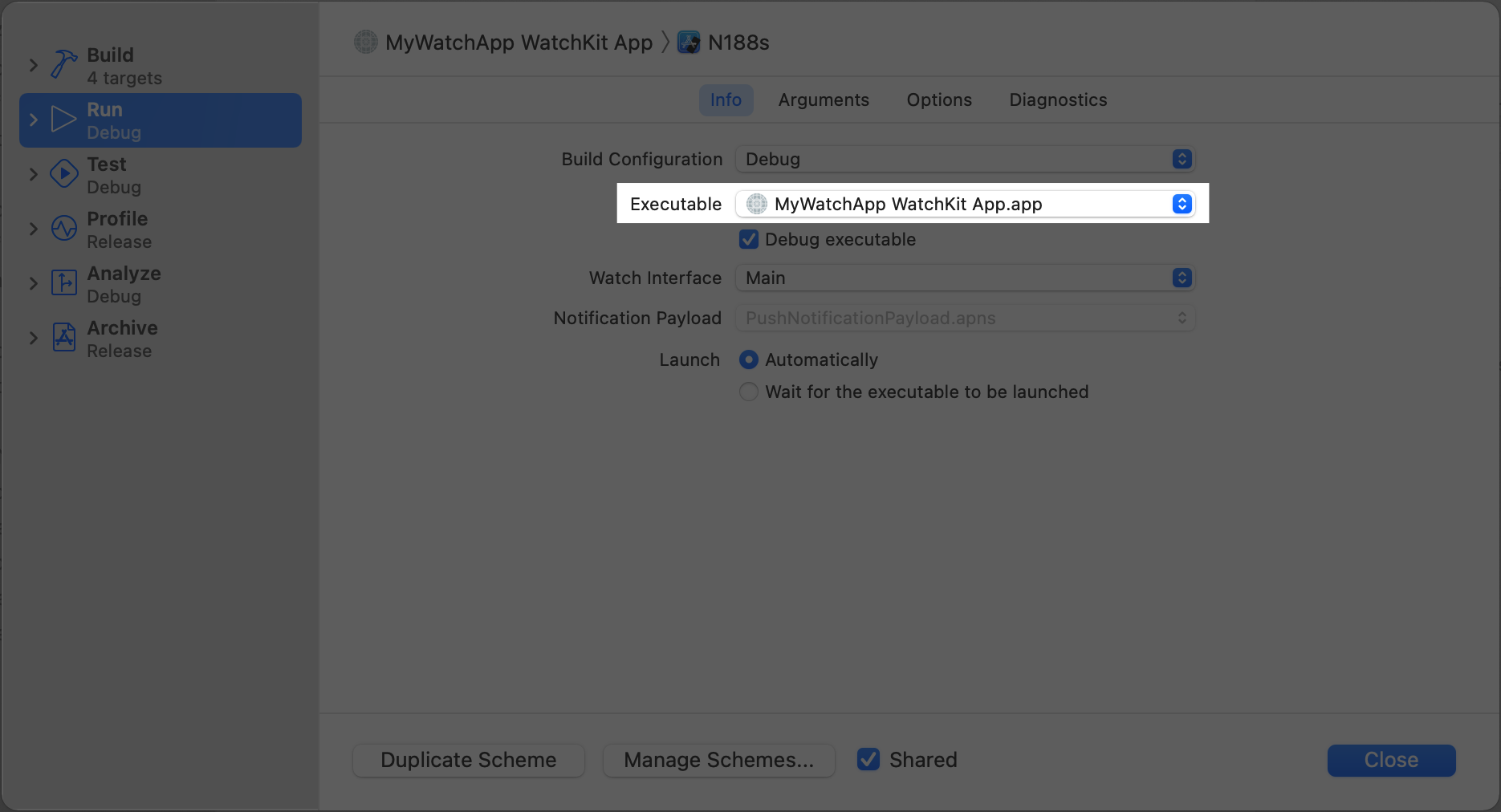
Task: Switch to the Diagnostics tab
Action: coord(1058,100)
